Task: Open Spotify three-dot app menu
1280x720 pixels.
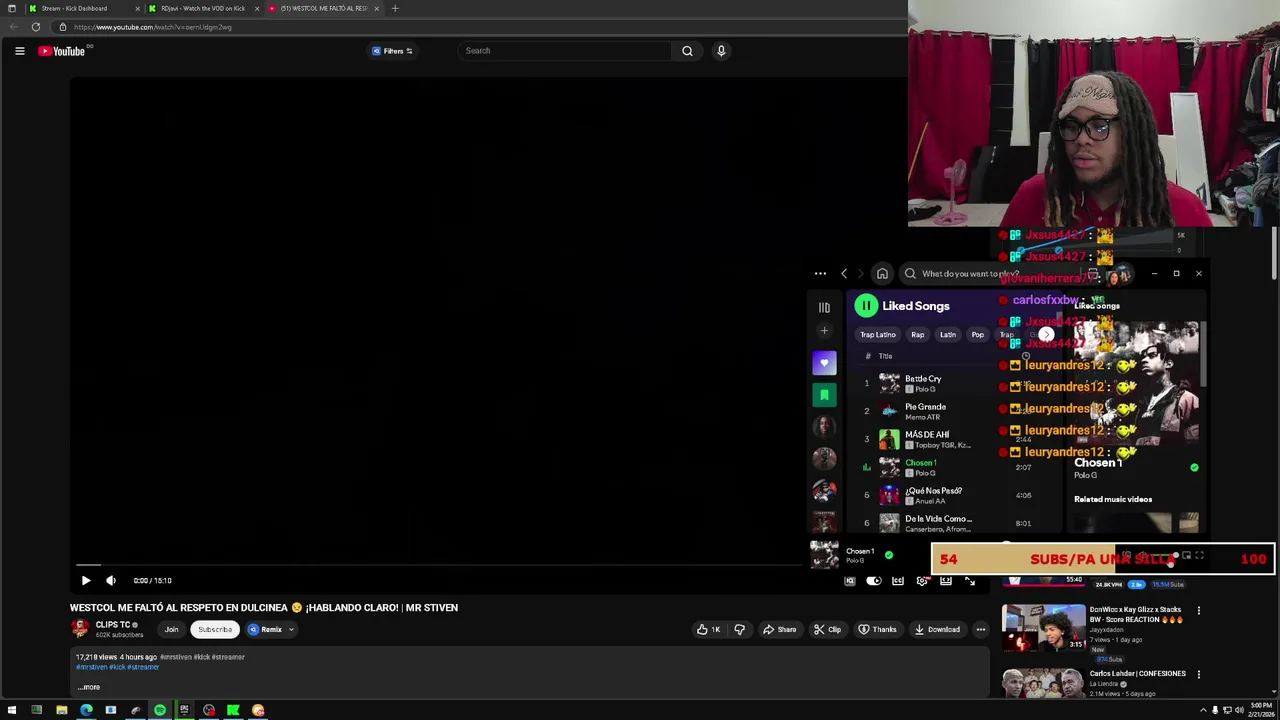Action: pos(820,274)
